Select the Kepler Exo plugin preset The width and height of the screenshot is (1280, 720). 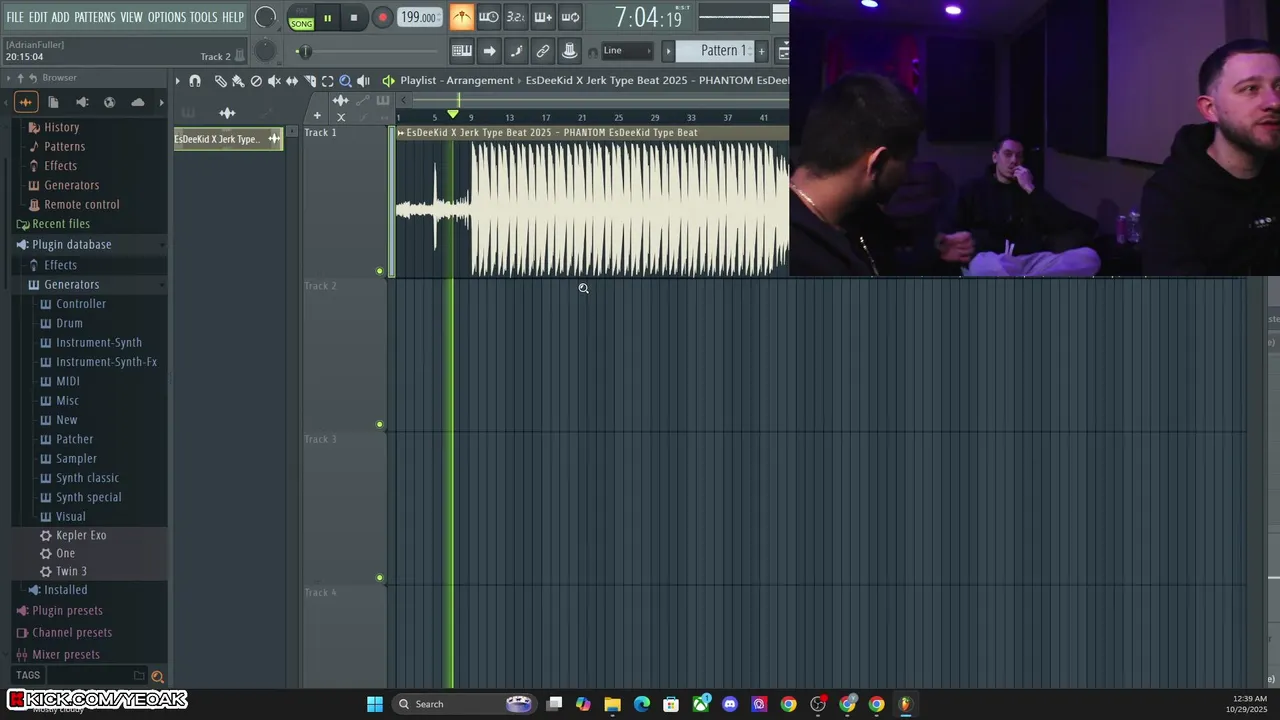click(x=81, y=535)
